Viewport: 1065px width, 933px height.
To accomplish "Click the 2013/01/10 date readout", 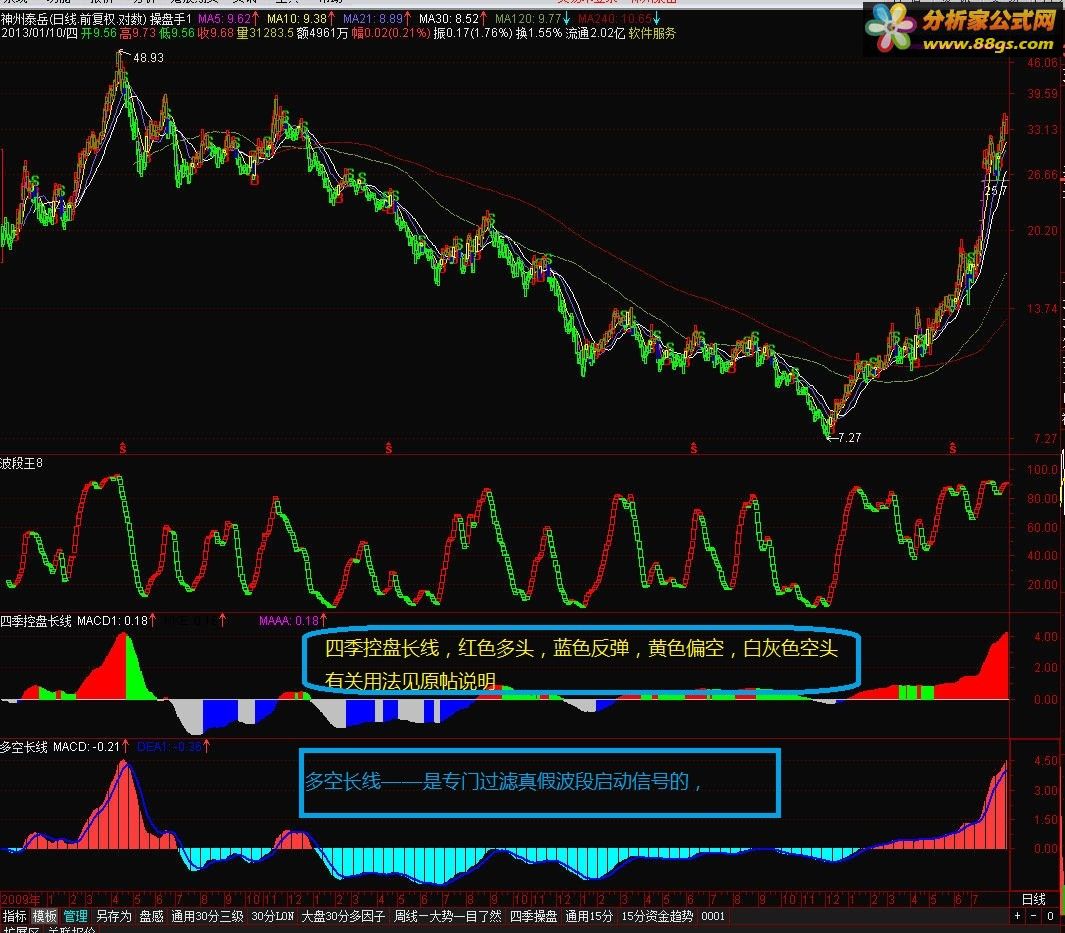I will 33,33.
